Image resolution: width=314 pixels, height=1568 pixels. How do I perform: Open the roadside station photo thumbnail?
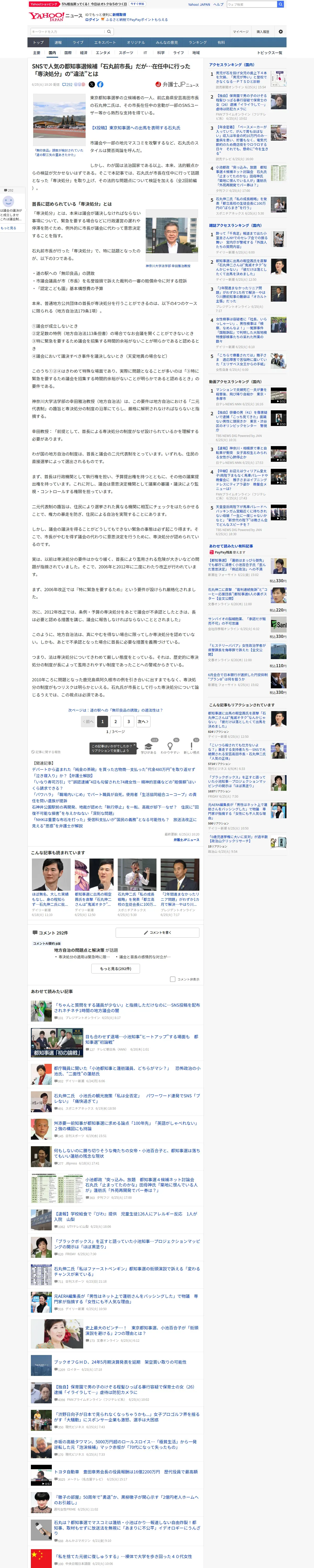(x=59, y=120)
